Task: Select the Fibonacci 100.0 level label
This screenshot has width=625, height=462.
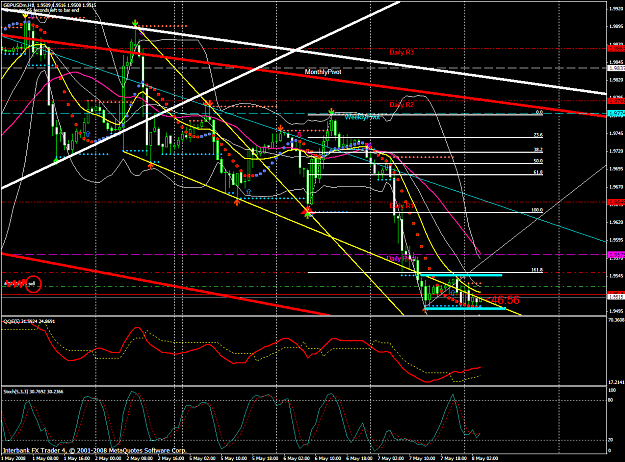Action: [x=537, y=210]
